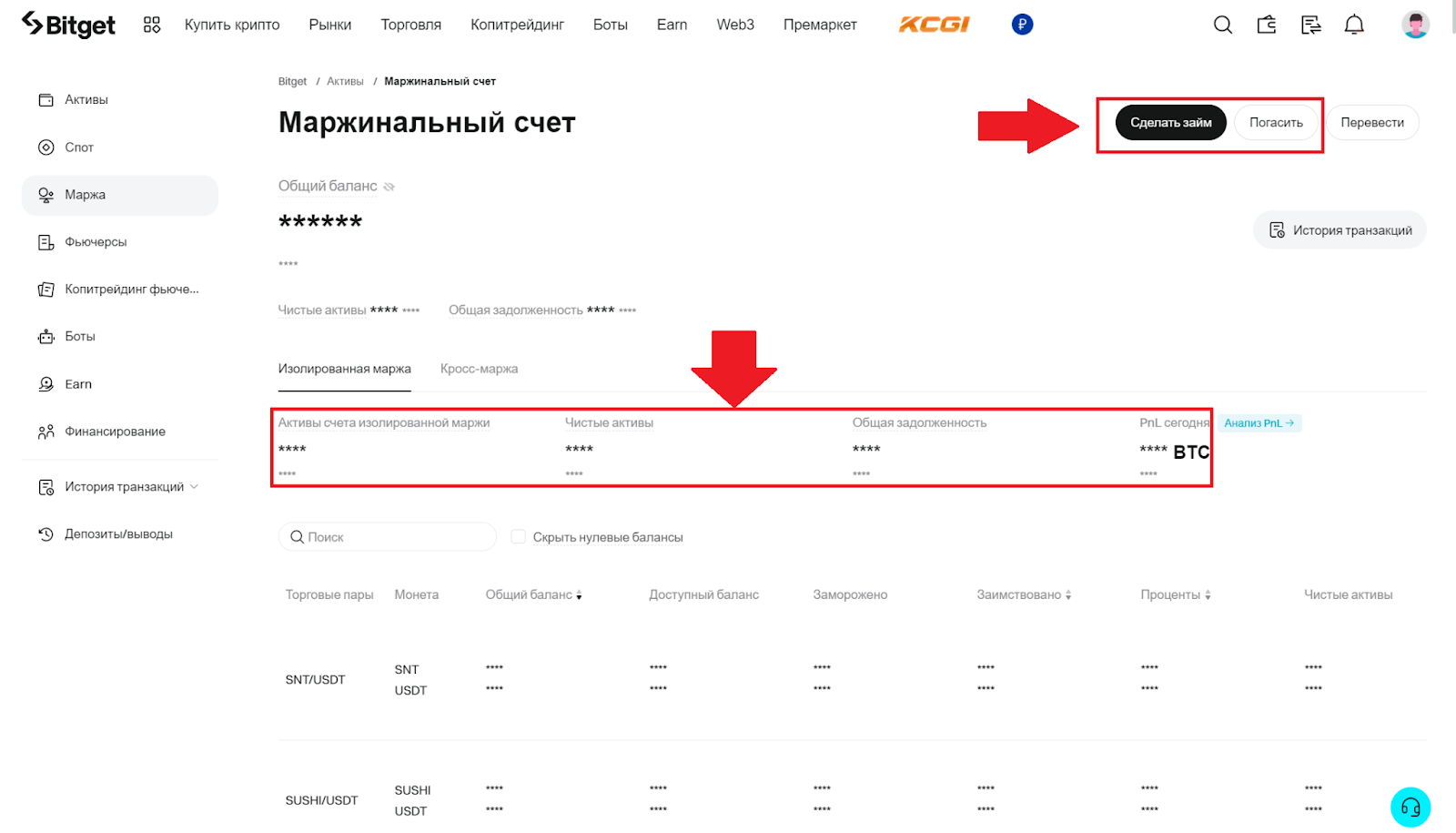Open Премаркет menu
The image size is (1456, 833).
point(820,25)
